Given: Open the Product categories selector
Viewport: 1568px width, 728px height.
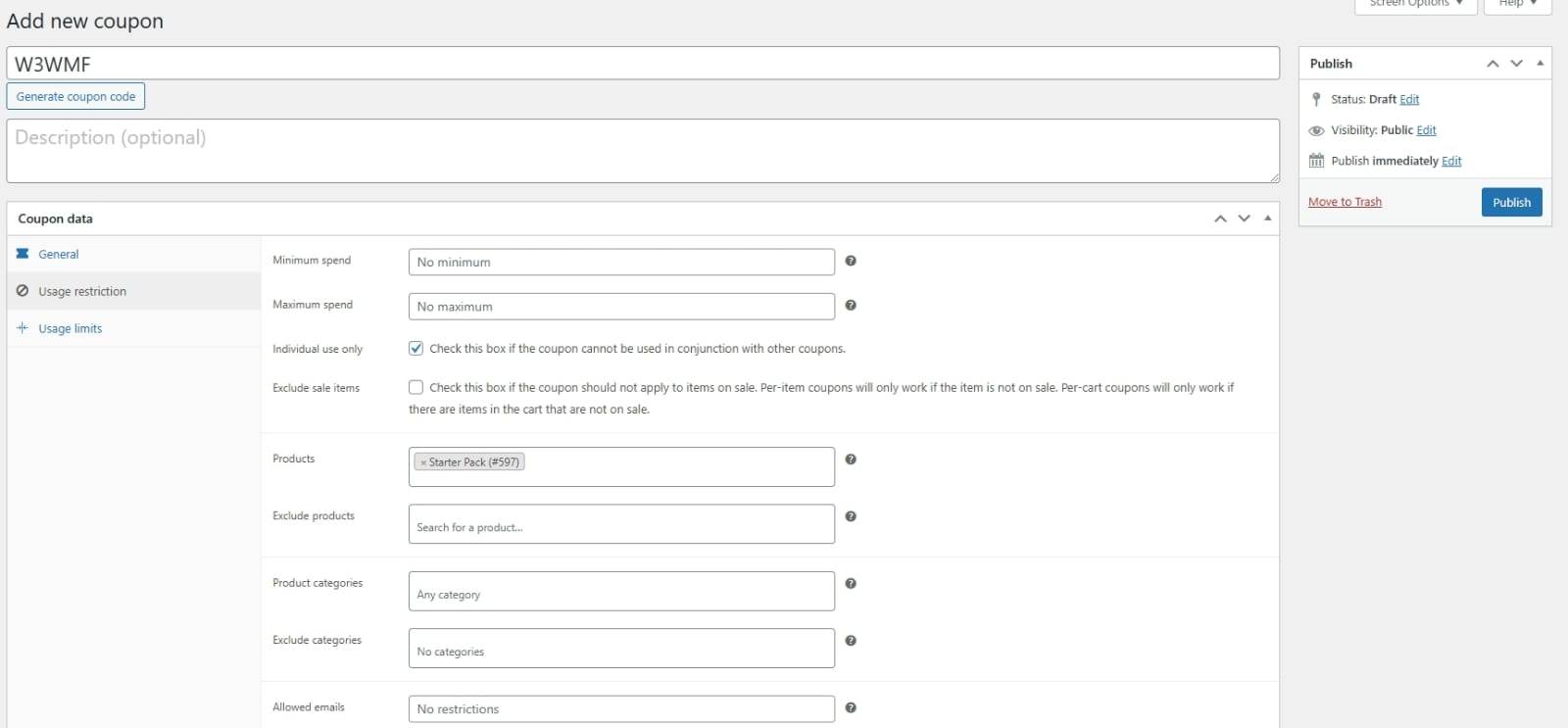Looking at the screenshot, I should pos(621,592).
